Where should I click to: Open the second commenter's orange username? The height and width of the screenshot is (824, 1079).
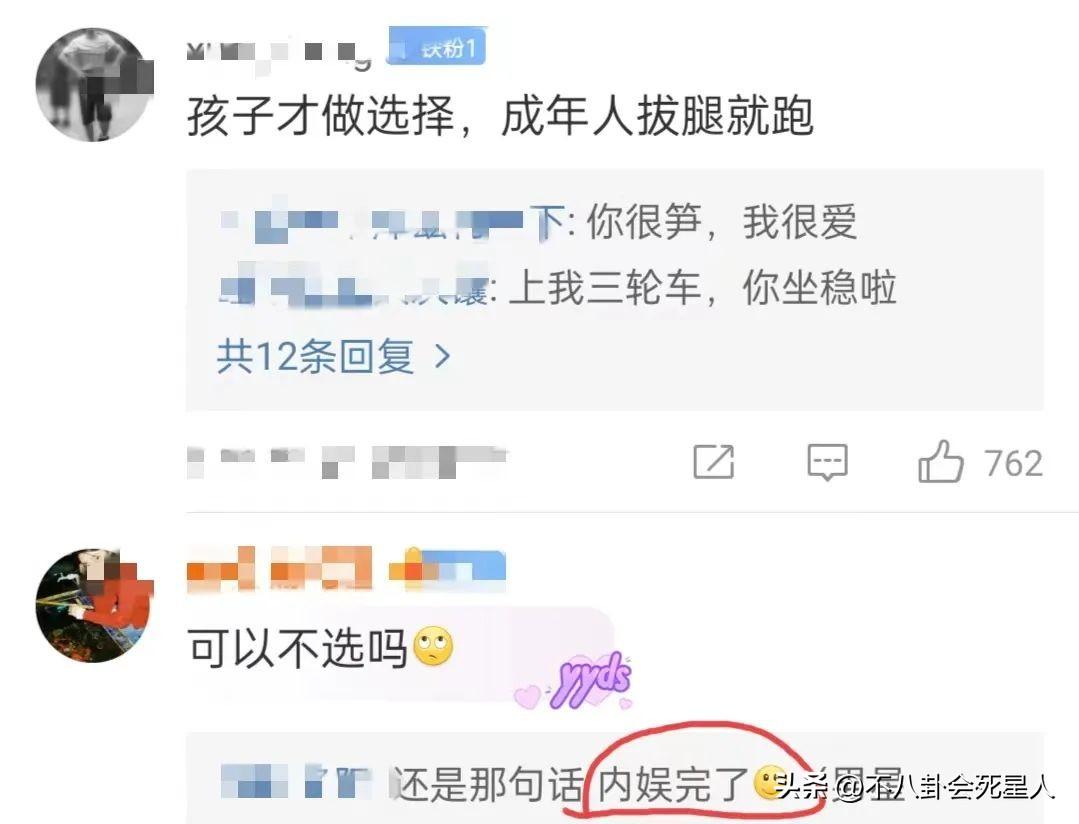pos(279,569)
